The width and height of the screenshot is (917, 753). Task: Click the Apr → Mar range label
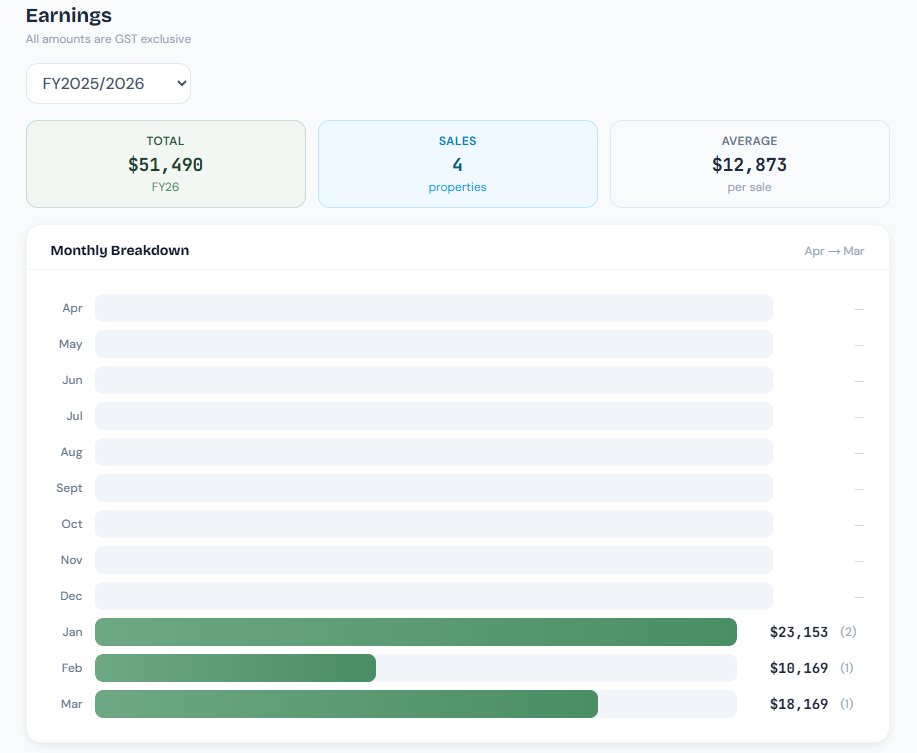click(835, 251)
